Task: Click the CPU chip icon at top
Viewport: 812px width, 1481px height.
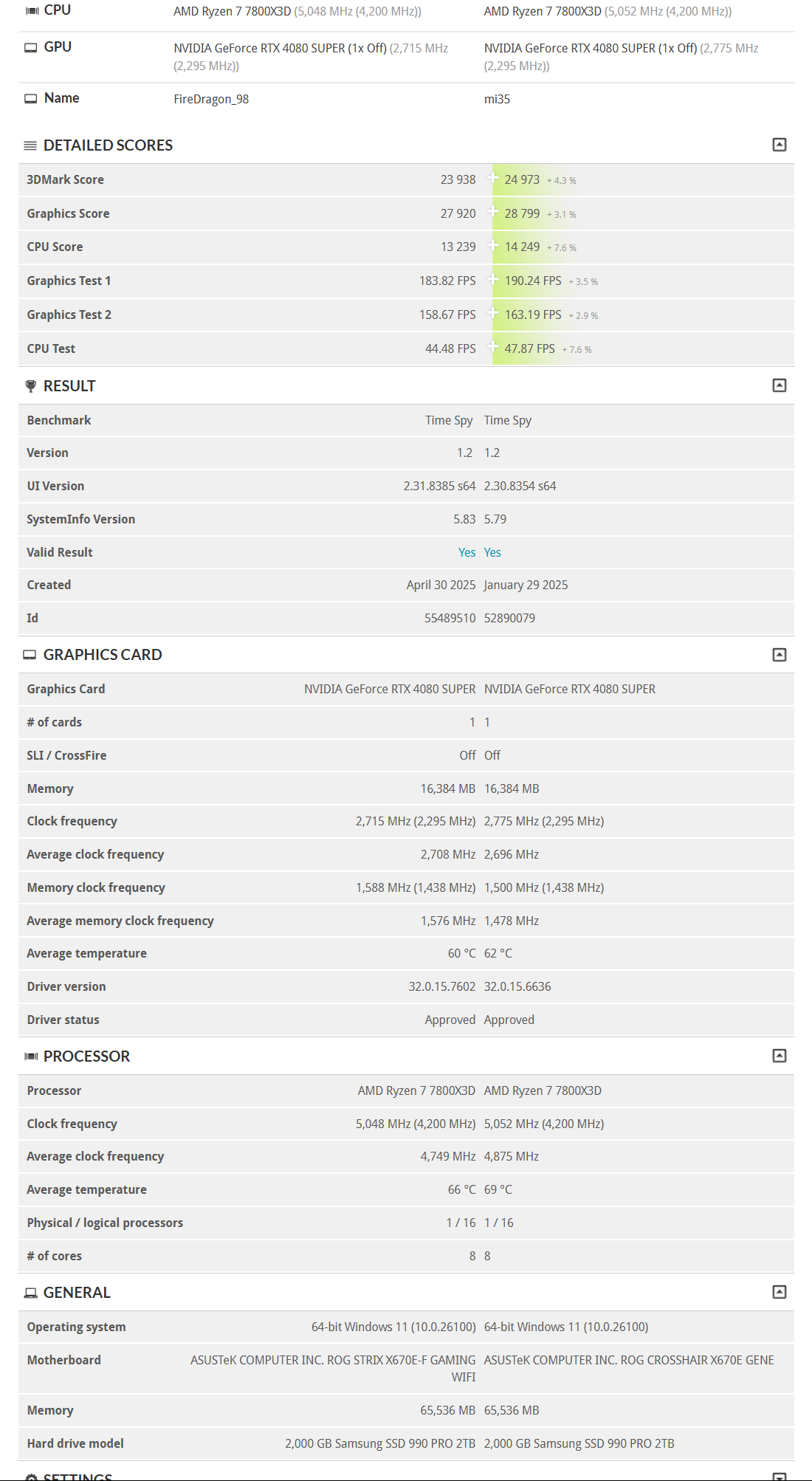Action: (x=32, y=10)
